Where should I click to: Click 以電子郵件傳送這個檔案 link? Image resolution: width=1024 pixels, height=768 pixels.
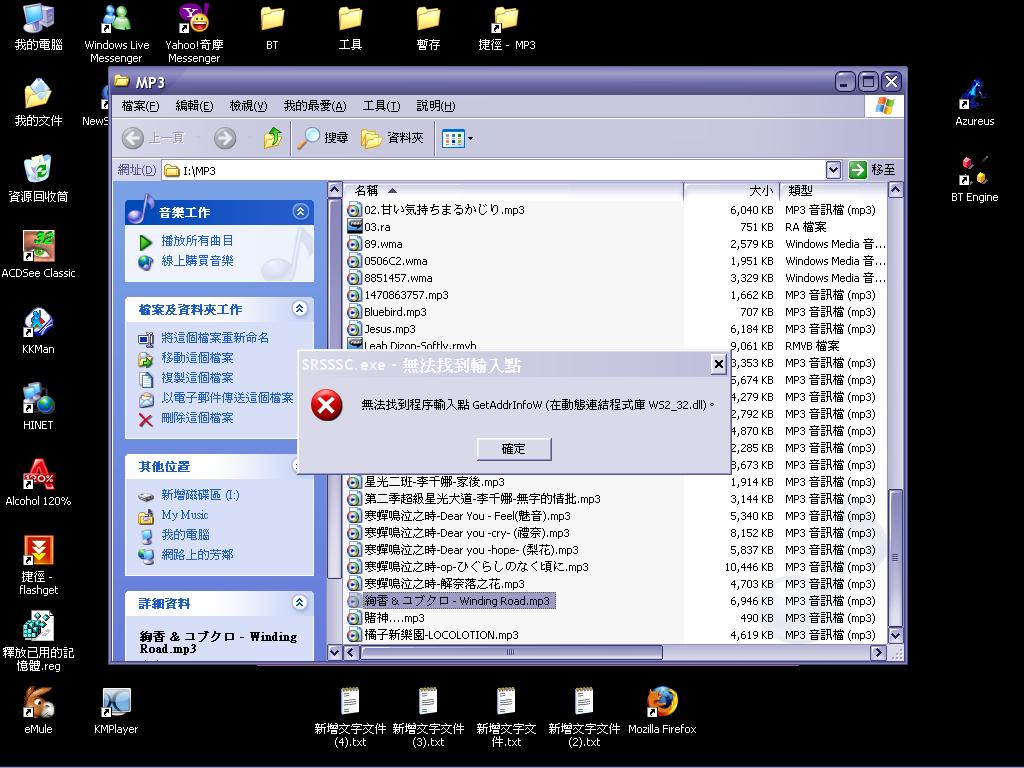[227, 398]
